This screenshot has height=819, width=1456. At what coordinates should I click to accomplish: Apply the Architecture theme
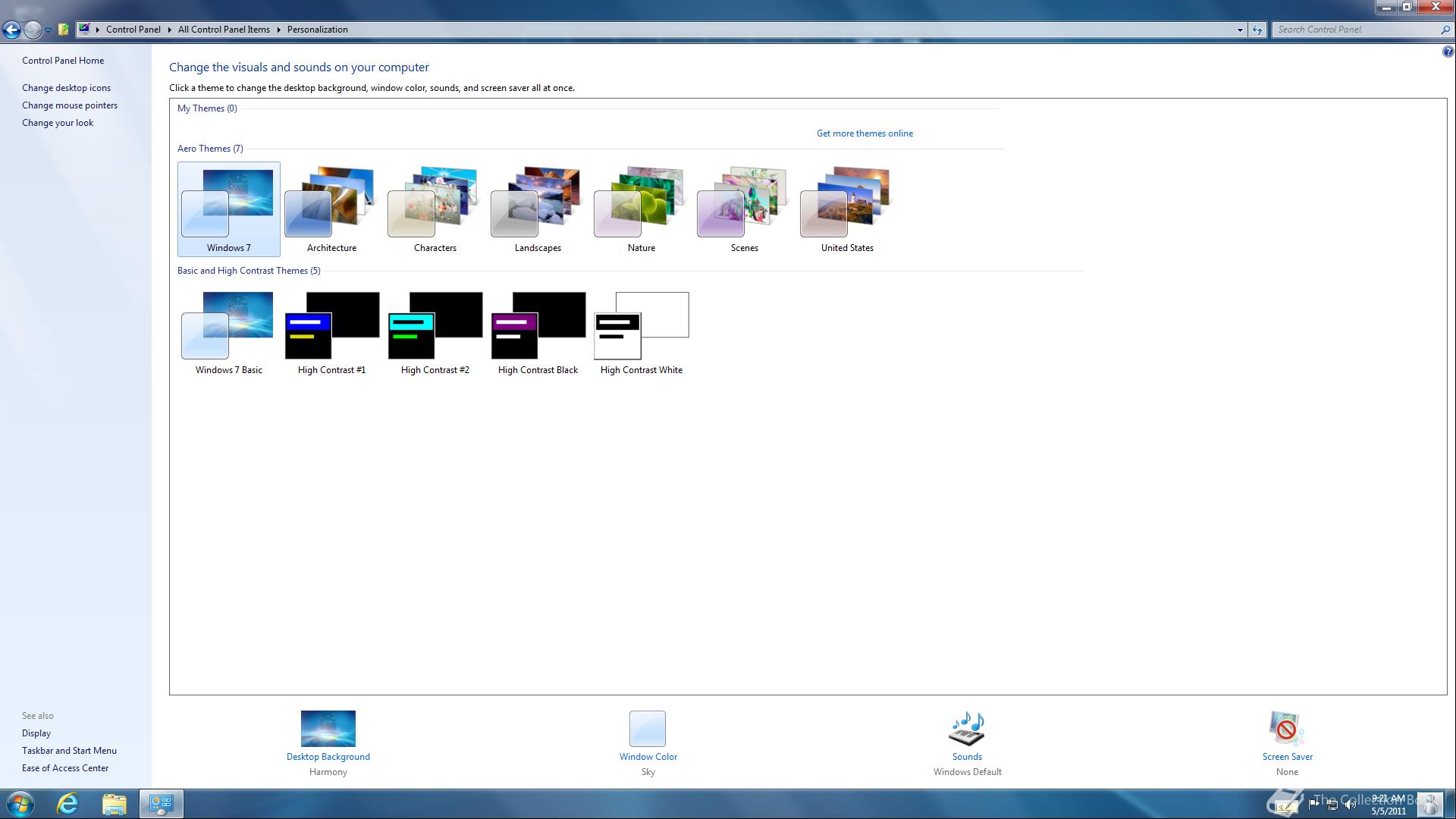tap(331, 209)
